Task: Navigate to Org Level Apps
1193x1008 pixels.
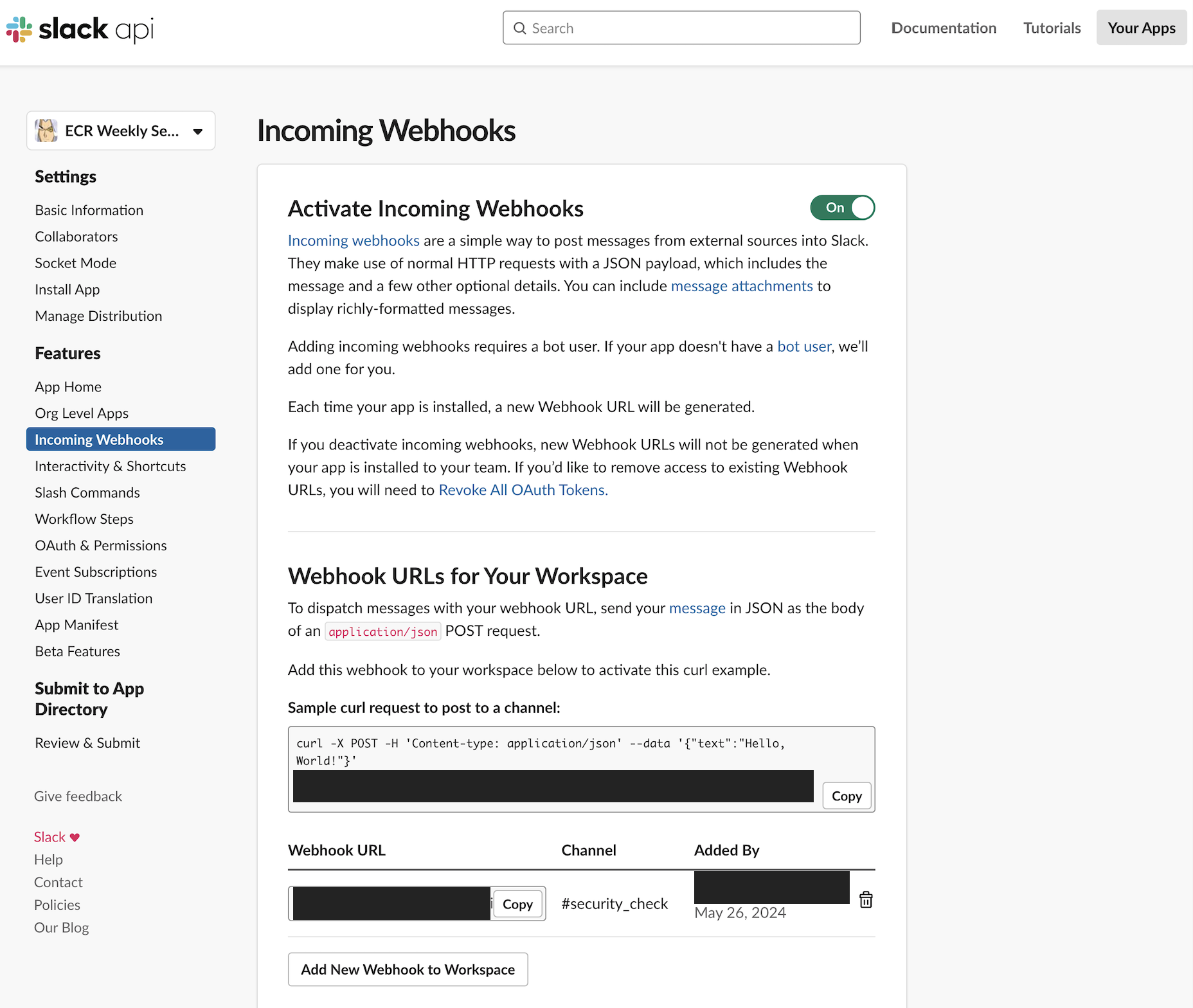Action: click(82, 413)
